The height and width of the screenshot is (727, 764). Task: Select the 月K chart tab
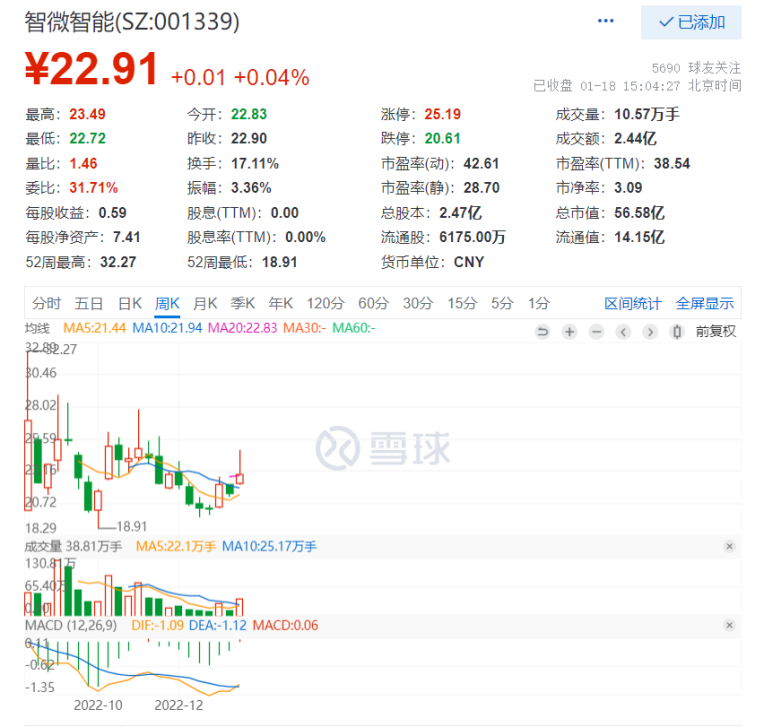click(205, 303)
